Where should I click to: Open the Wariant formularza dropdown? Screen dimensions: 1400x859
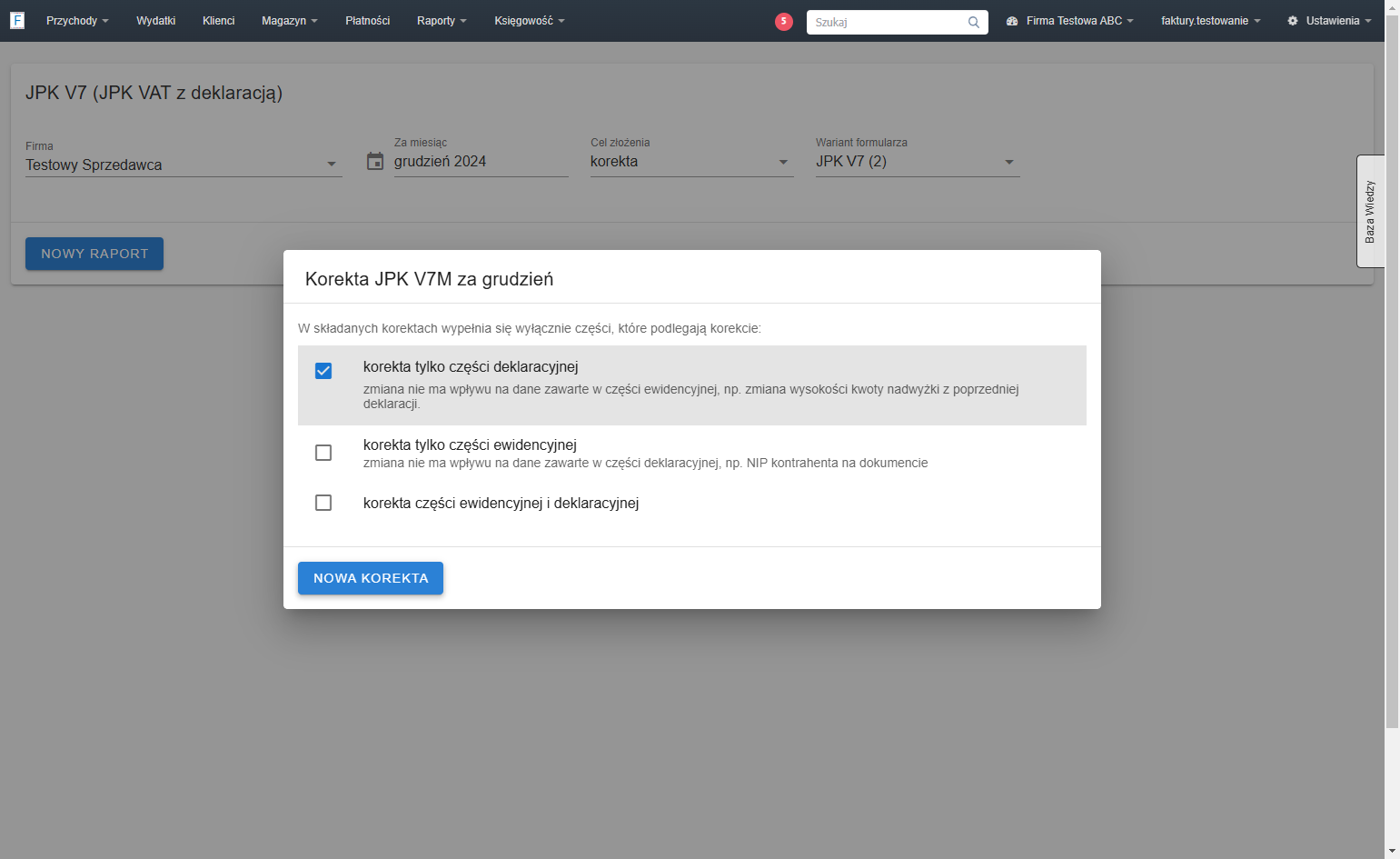[918, 162]
